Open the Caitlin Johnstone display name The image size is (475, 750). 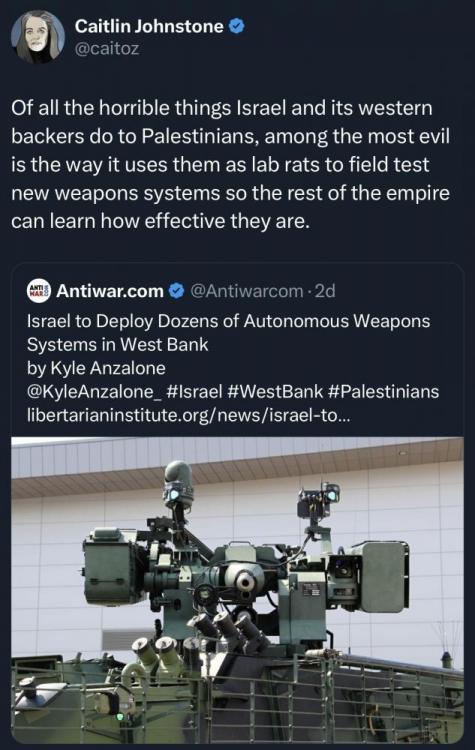[149, 26]
